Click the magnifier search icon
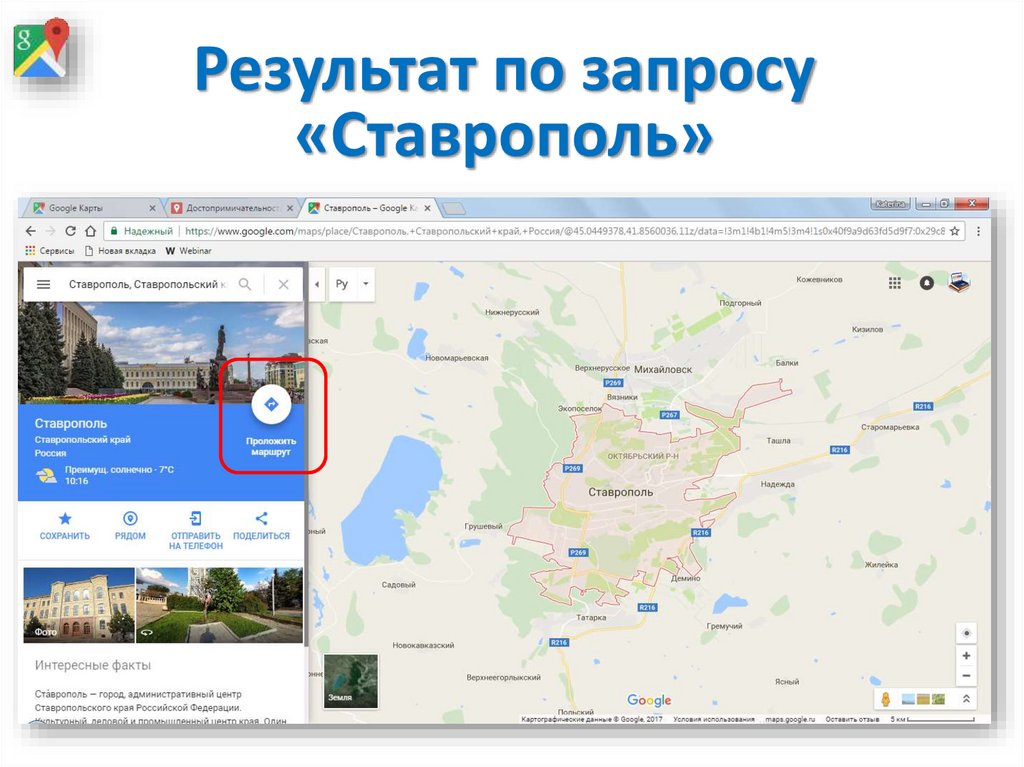 tap(245, 284)
